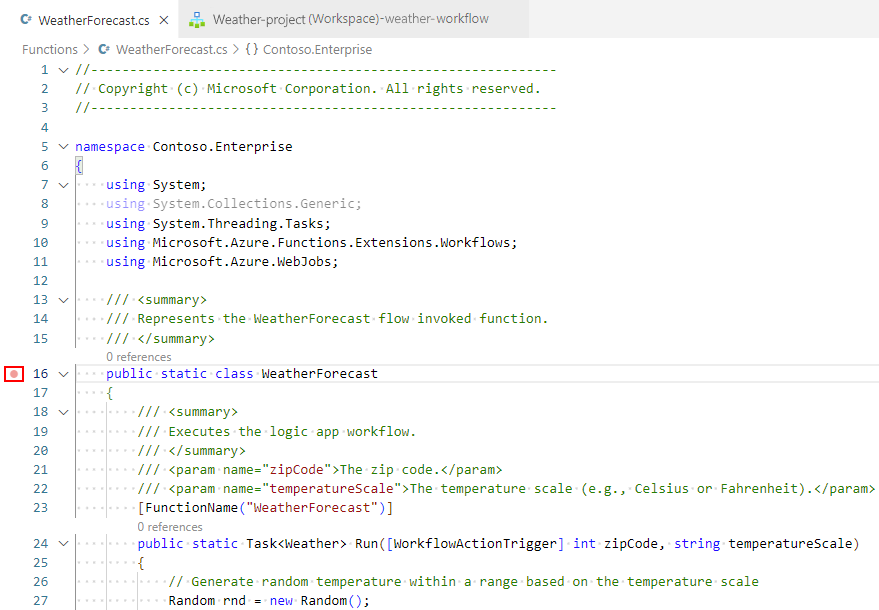The height and width of the screenshot is (610, 879).
Task: Click the C# icon on the WeatherForecast.cs tab
Action: point(24,18)
